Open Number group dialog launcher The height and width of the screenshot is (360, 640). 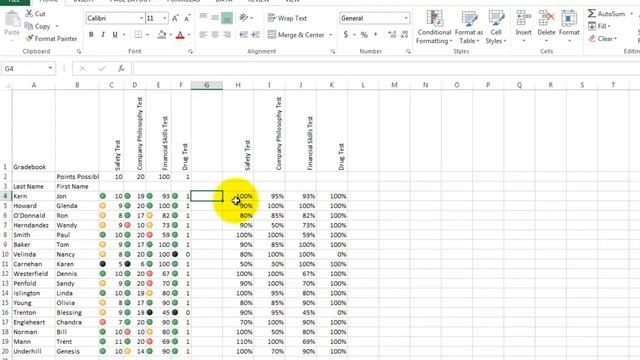(408, 51)
